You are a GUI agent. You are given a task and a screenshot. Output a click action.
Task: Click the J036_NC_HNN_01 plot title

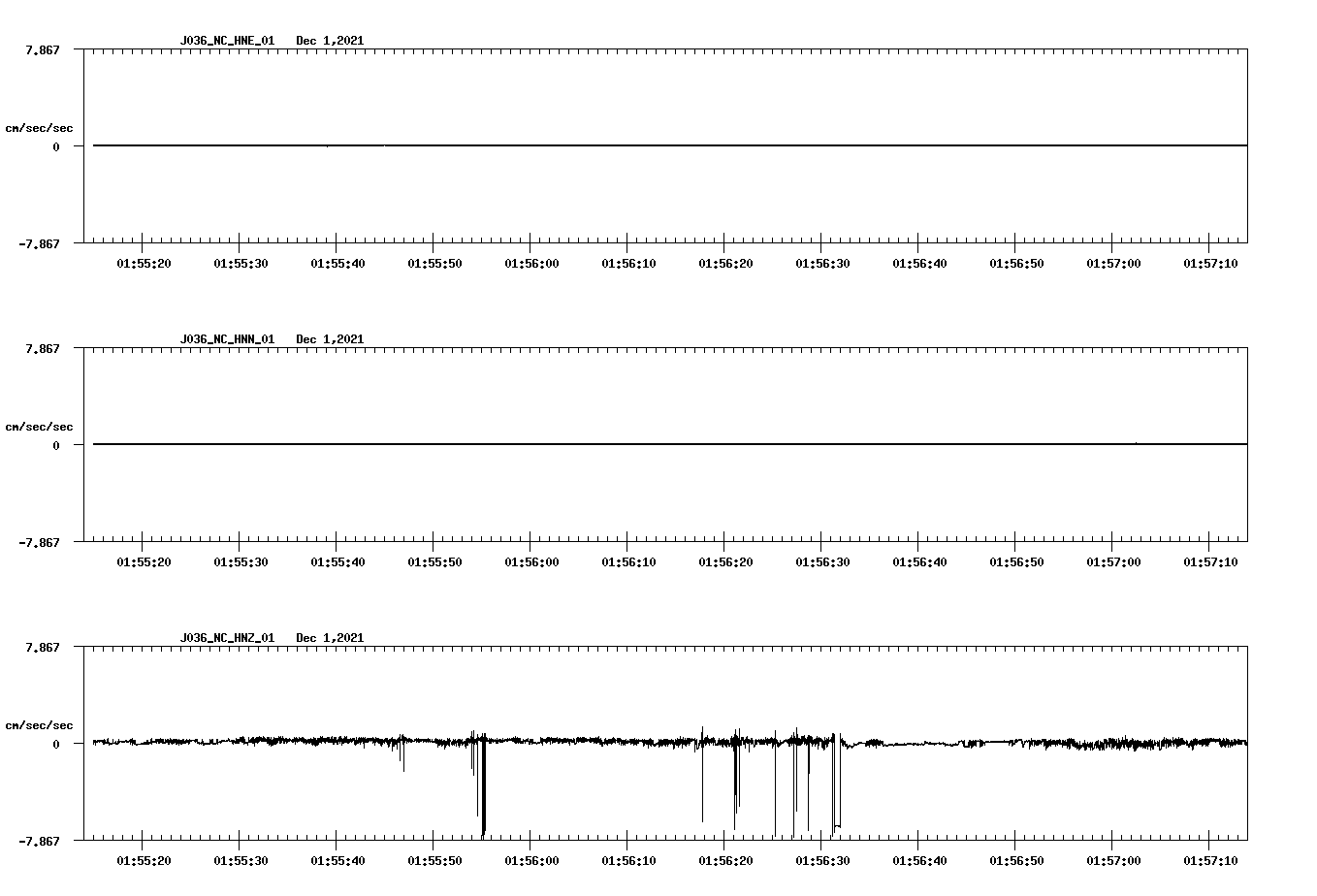click(x=227, y=339)
